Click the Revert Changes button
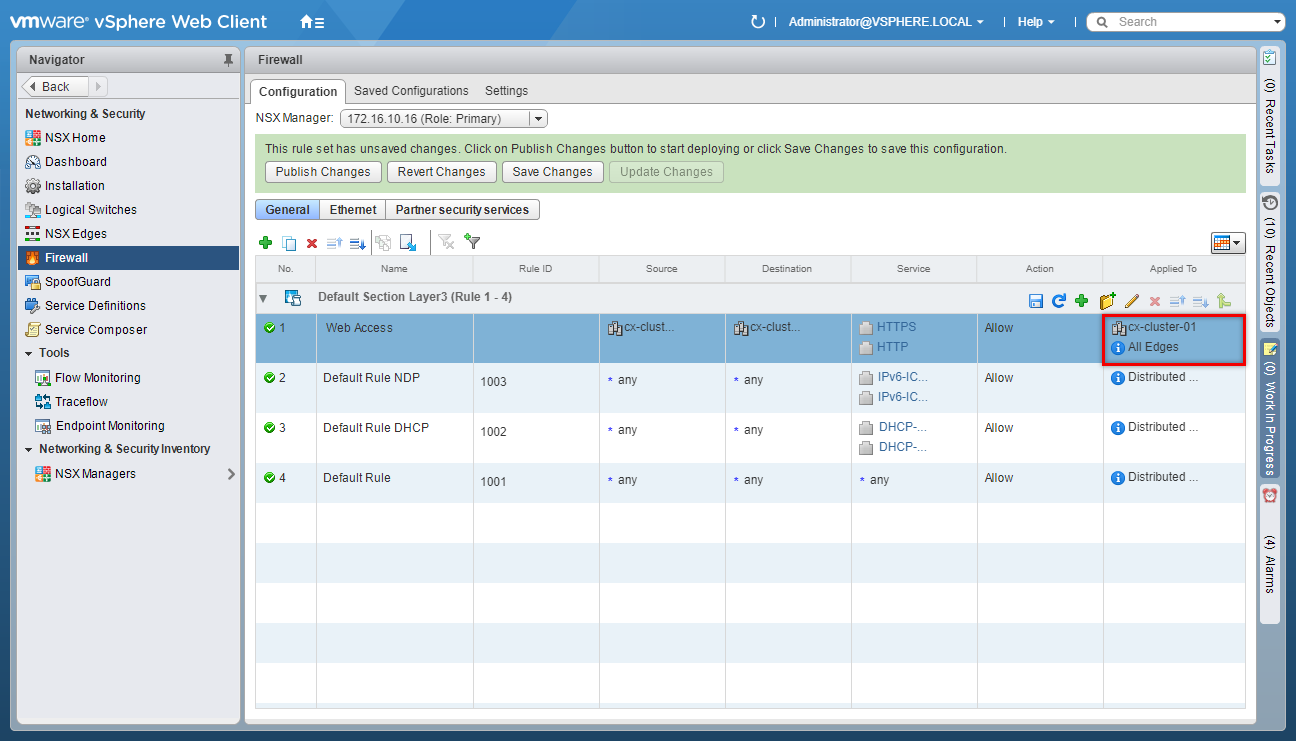 click(441, 172)
